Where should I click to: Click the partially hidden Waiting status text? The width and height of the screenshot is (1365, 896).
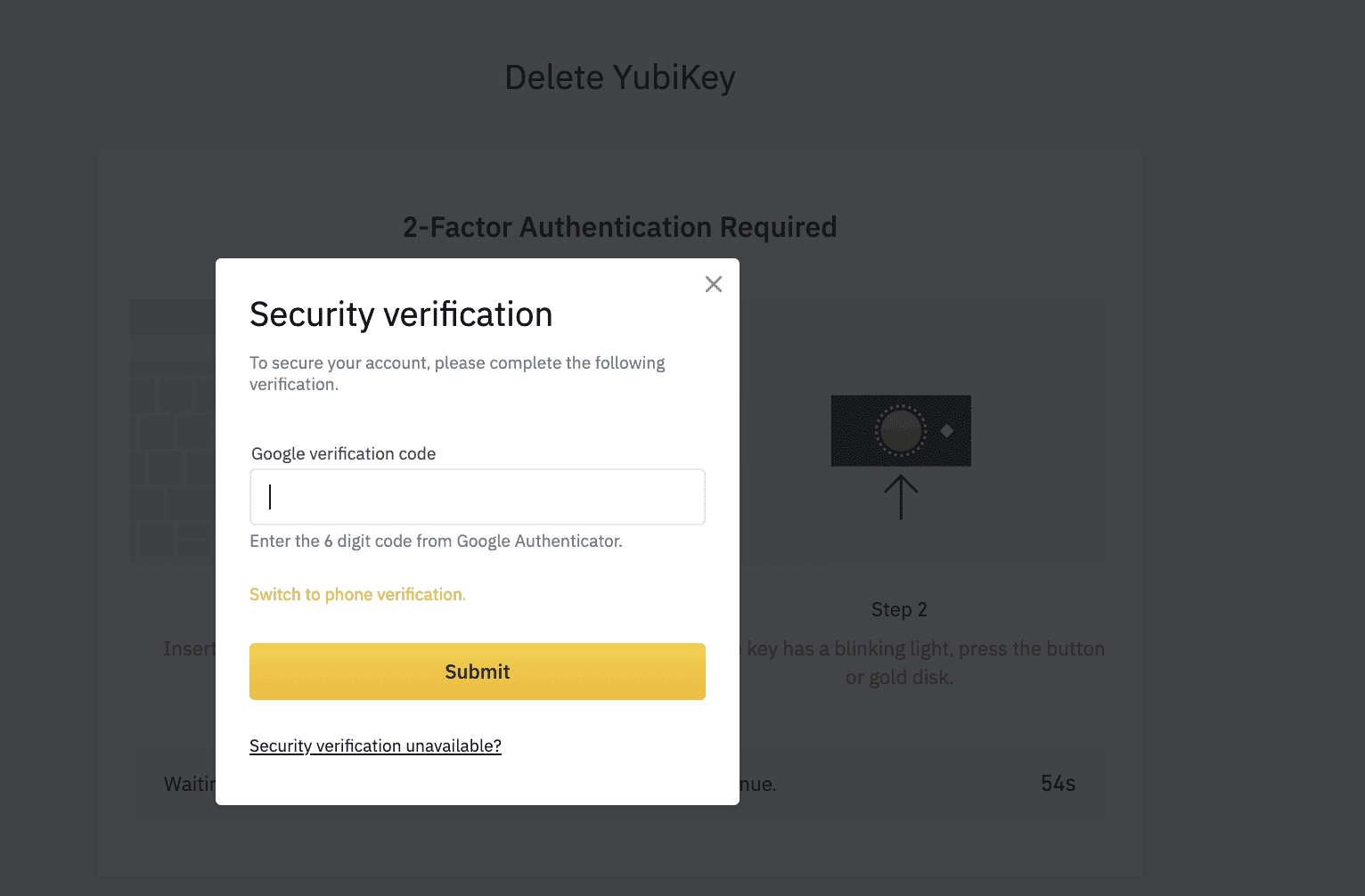coord(189,784)
